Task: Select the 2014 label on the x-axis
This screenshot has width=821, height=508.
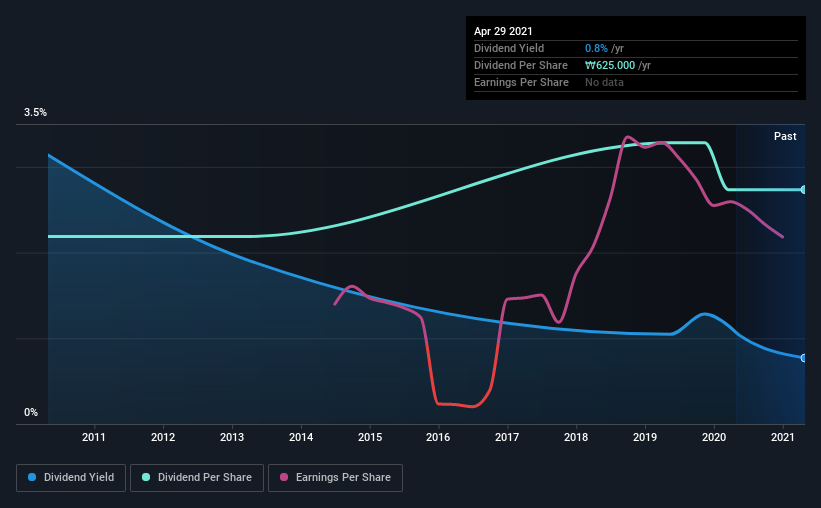Action: point(301,437)
